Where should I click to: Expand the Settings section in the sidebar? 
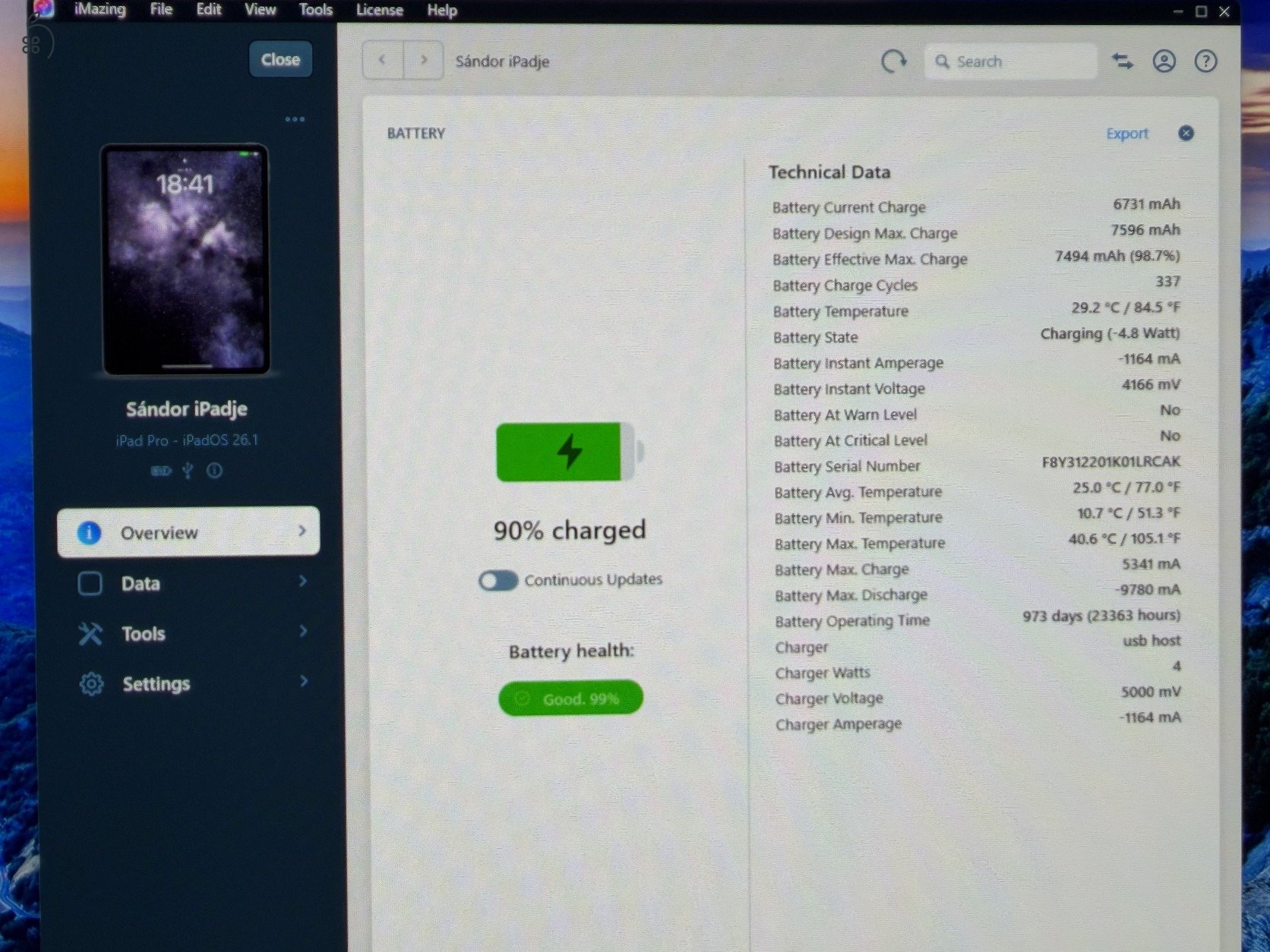pos(188,683)
